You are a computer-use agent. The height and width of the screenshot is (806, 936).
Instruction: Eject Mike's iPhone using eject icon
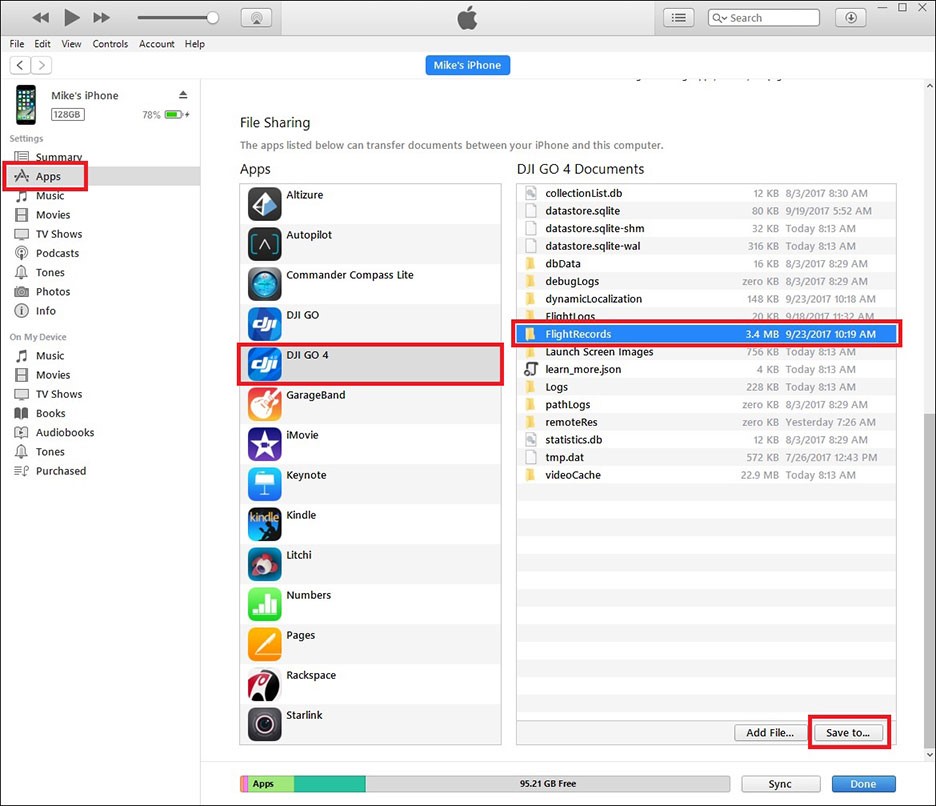(x=183, y=95)
